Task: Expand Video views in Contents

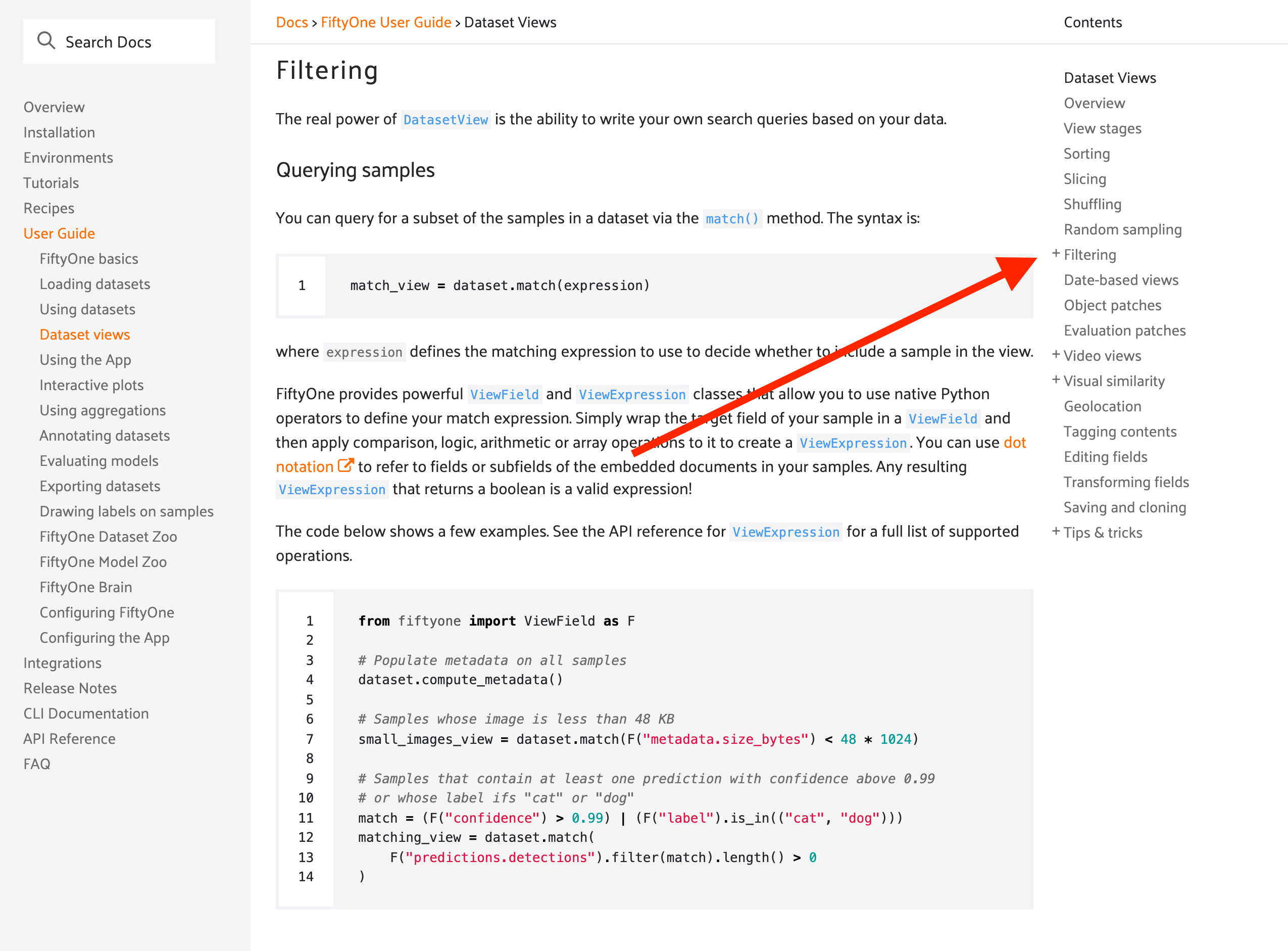Action: tap(1056, 355)
